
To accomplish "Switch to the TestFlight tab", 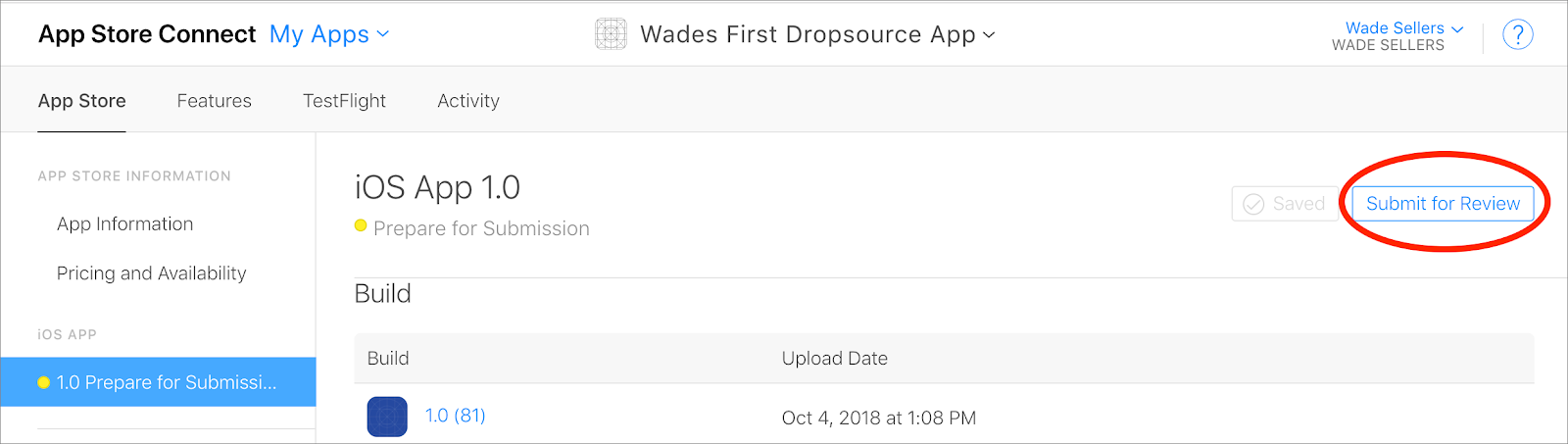I will coord(344,101).
